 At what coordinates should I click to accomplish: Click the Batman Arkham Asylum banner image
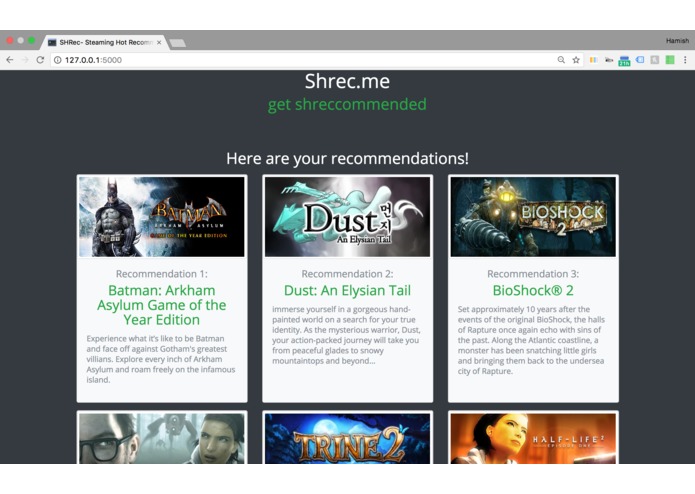coord(162,217)
